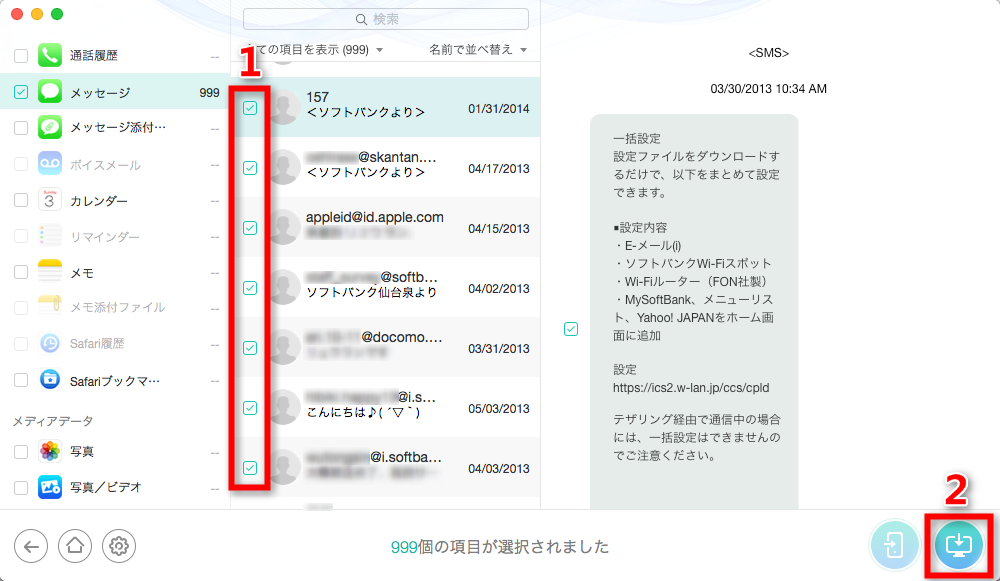Check the Safariブックマーク checkbox

click(x=21, y=381)
